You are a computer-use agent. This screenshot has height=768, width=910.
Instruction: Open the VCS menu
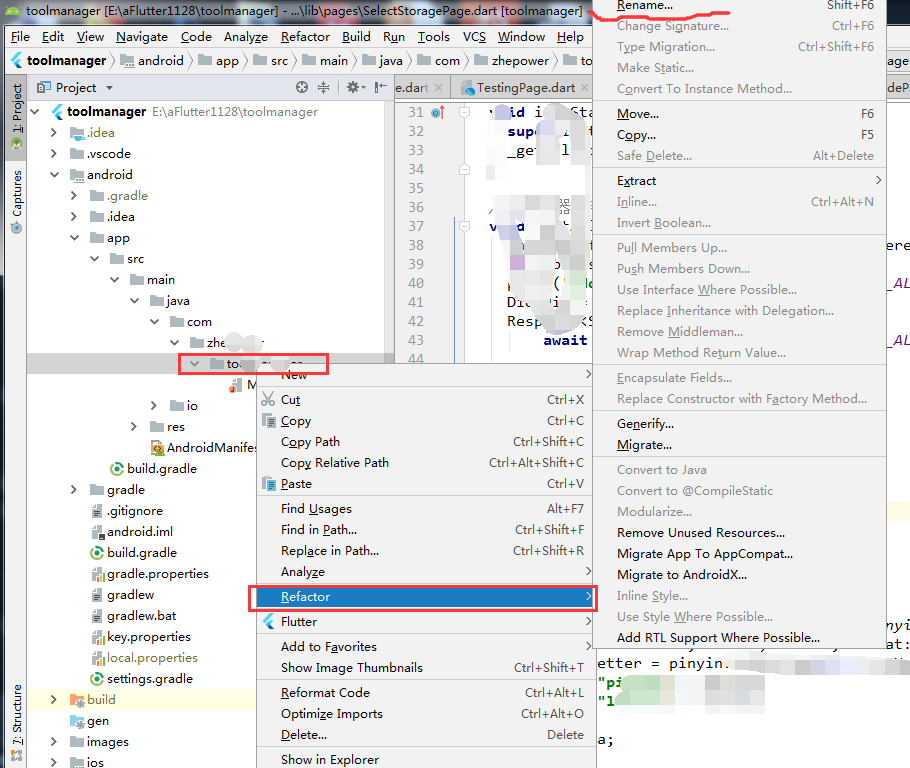point(474,37)
